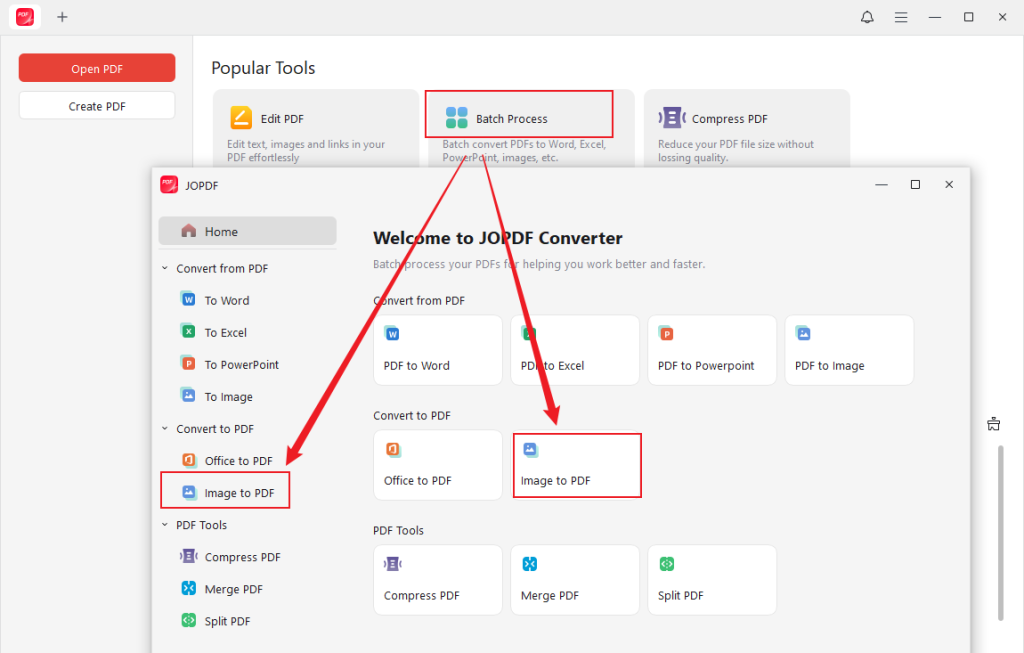Viewport: 1024px width, 653px height.
Task: Collapse the Convert to PDF section
Action: (164, 428)
